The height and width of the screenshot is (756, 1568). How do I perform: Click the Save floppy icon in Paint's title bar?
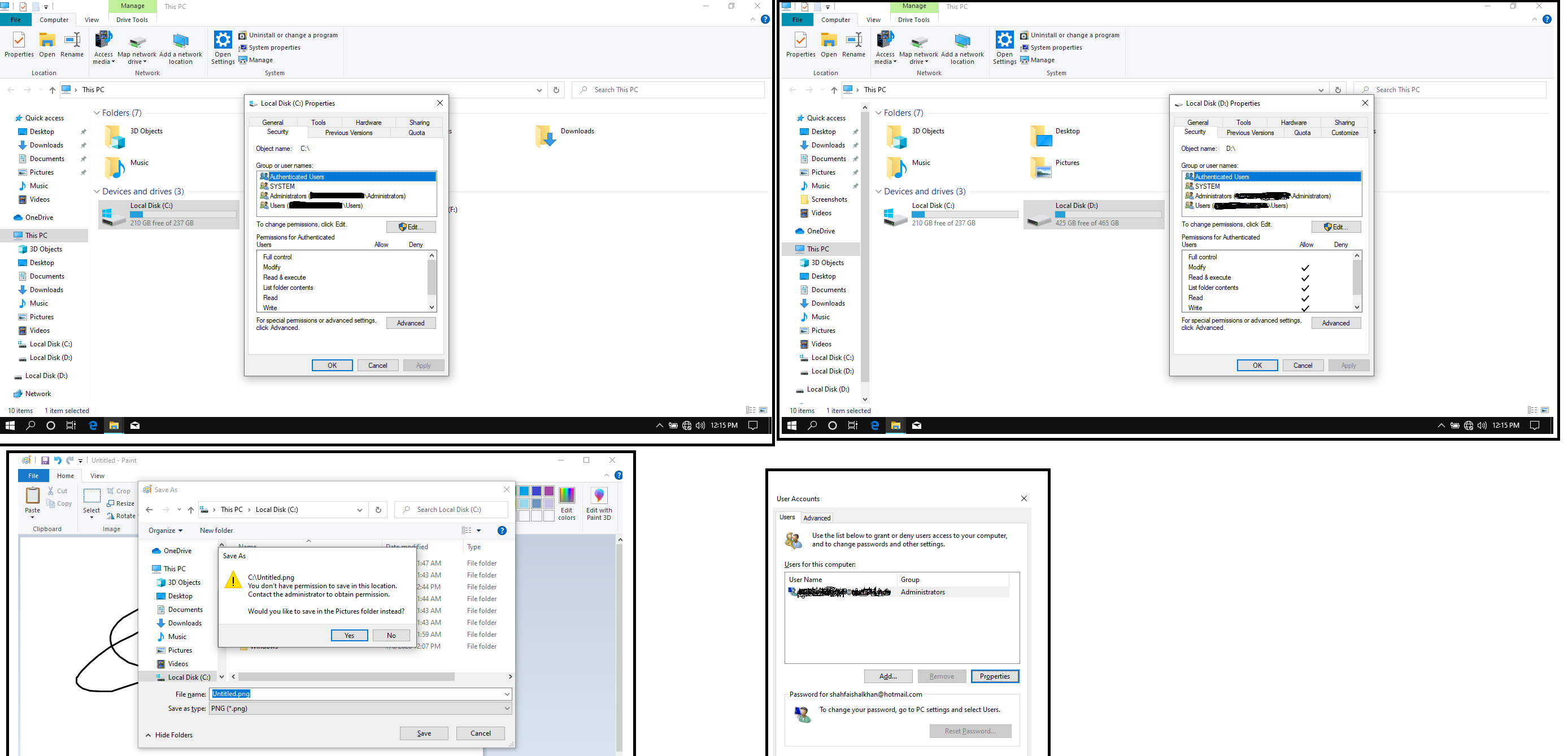point(45,460)
